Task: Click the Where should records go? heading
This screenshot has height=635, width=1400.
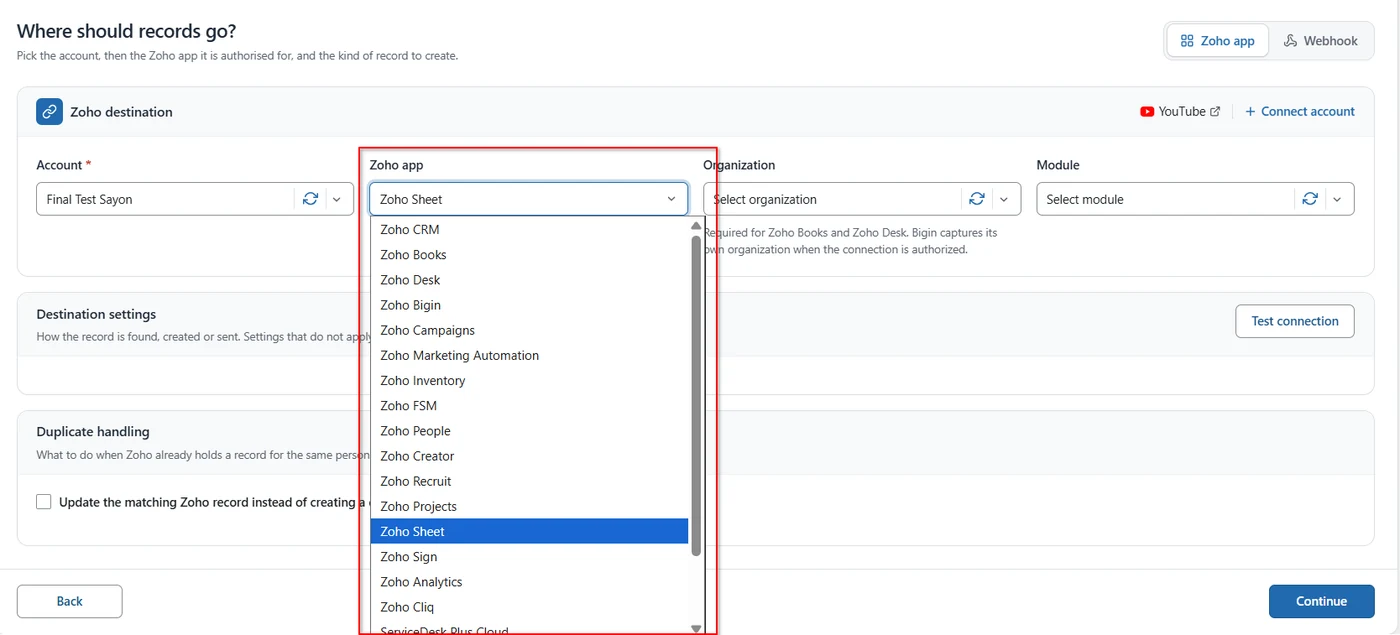Action: tap(127, 32)
